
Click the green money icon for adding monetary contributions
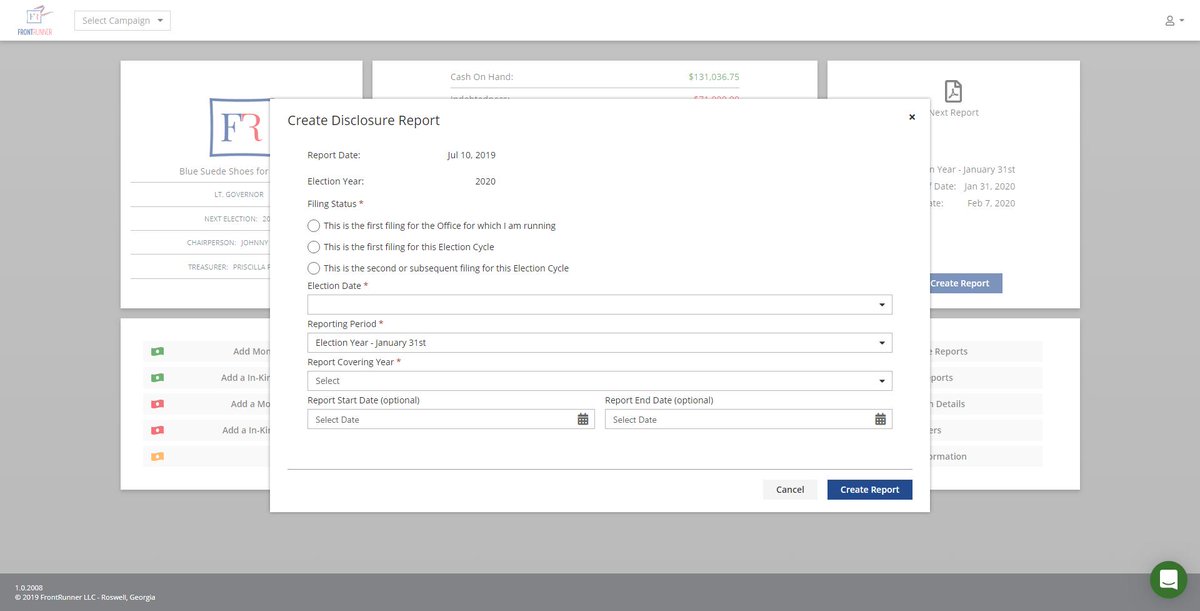pos(156,351)
